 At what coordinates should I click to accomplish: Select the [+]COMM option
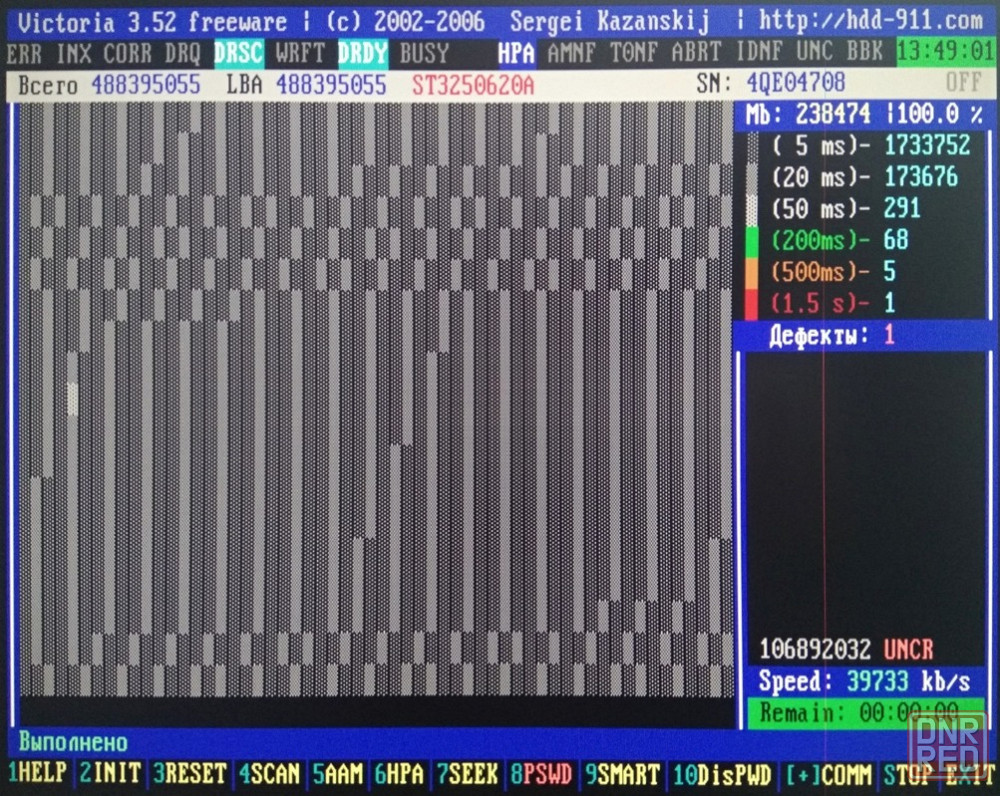[x=828, y=774]
